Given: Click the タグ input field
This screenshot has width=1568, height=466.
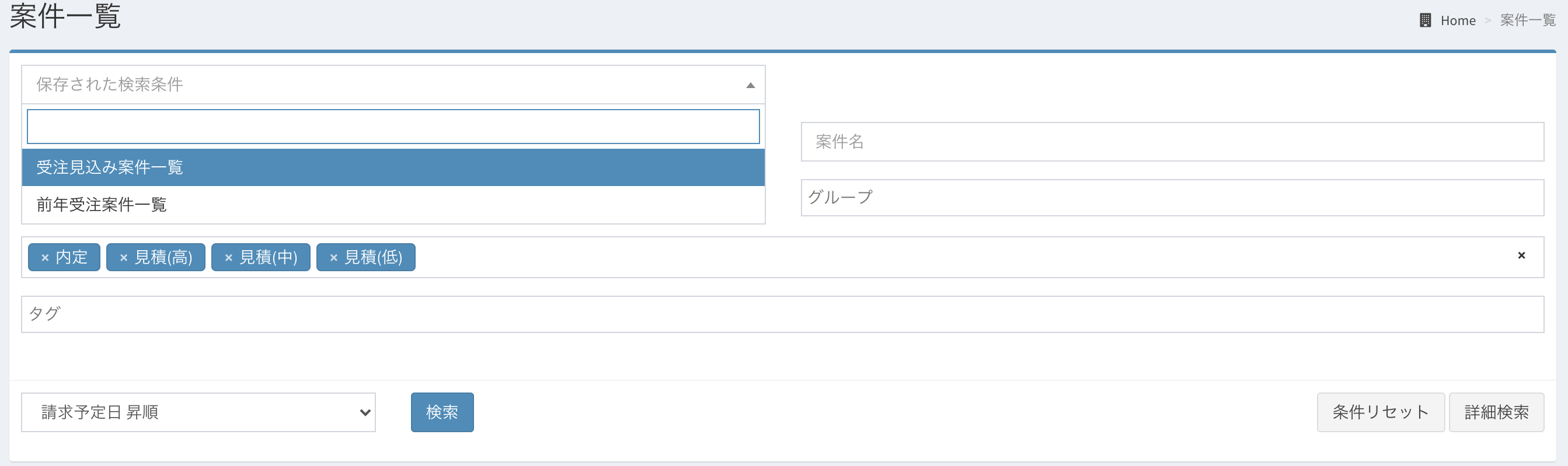Looking at the screenshot, I should tap(782, 314).
